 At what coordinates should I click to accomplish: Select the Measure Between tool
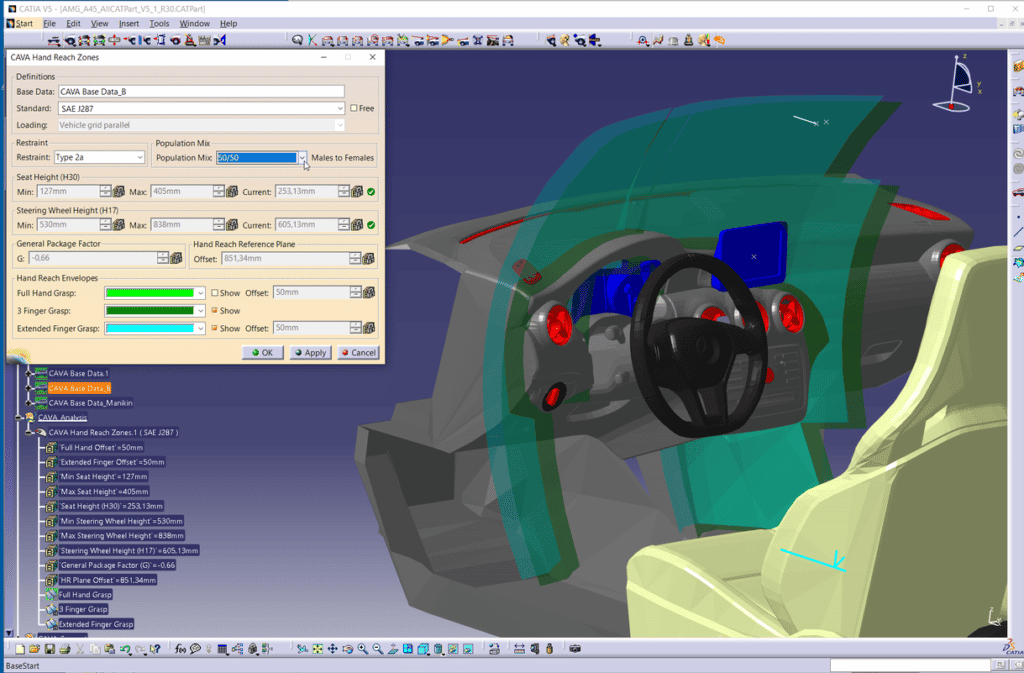click(x=519, y=649)
